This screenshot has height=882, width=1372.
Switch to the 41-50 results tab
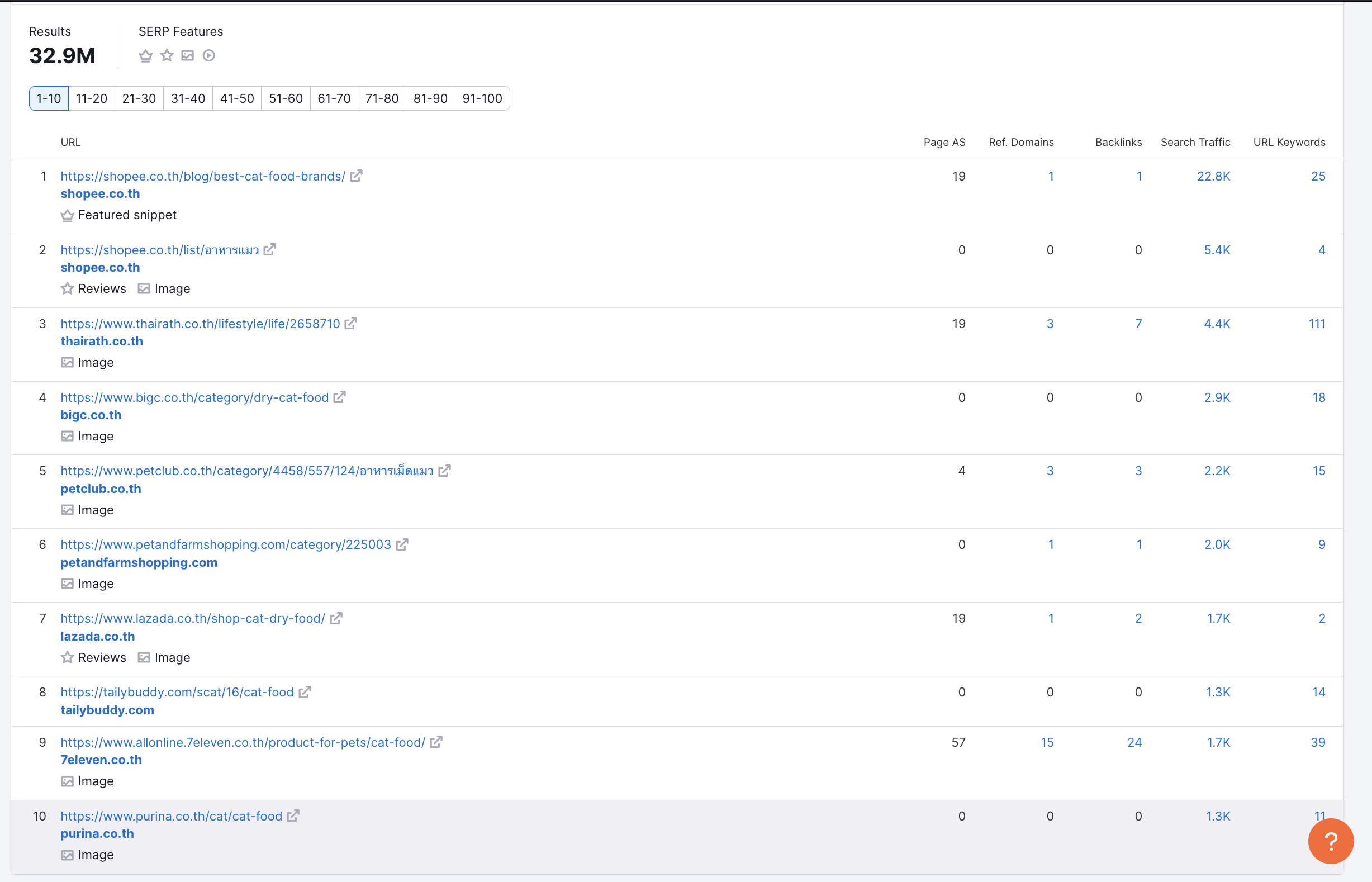click(237, 98)
